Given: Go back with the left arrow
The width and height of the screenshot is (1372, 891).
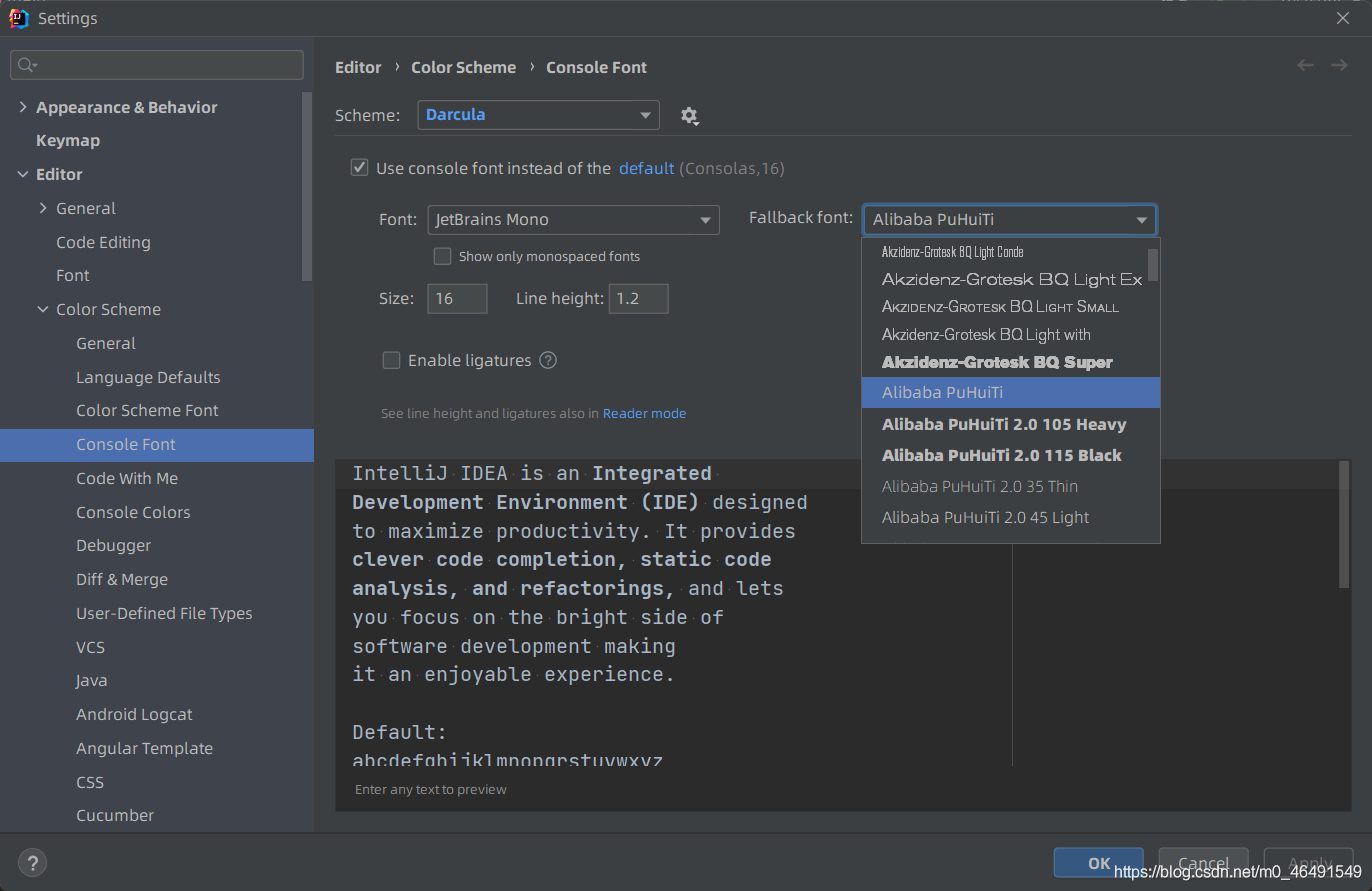Looking at the screenshot, I should click(x=1305, y=65).
